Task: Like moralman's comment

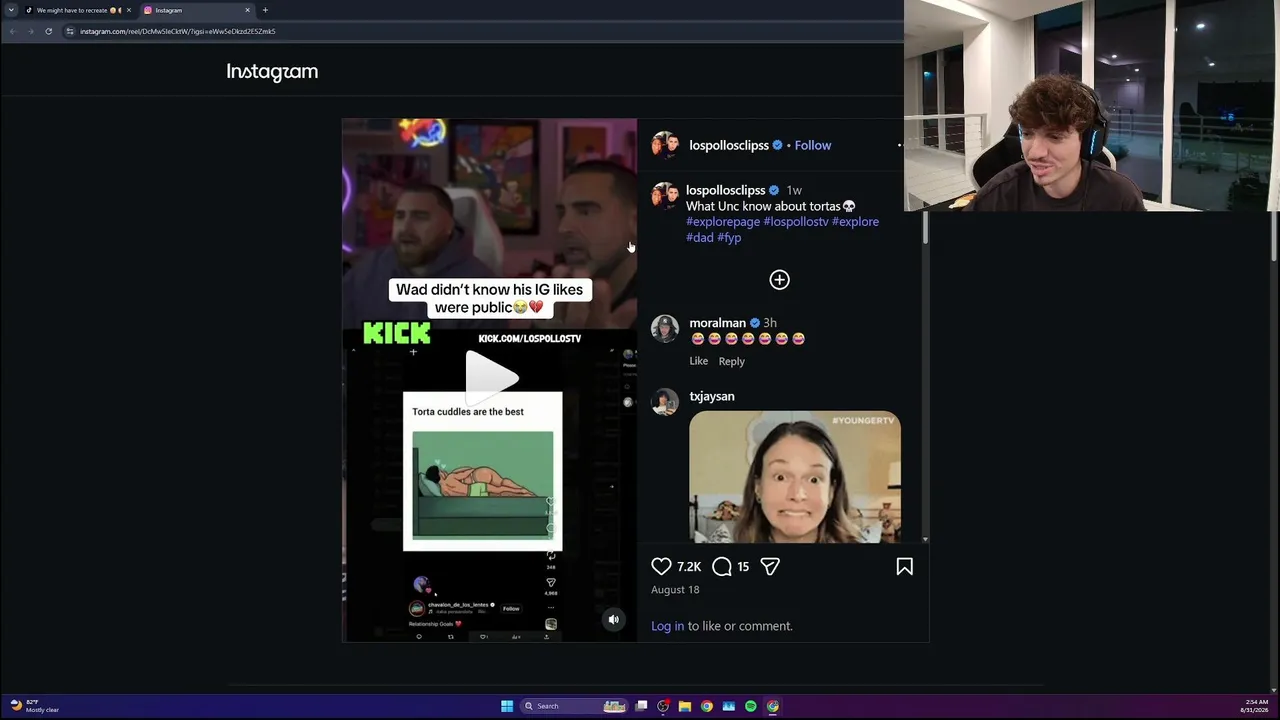Action: pyautogui.click(x=698, y=361)
